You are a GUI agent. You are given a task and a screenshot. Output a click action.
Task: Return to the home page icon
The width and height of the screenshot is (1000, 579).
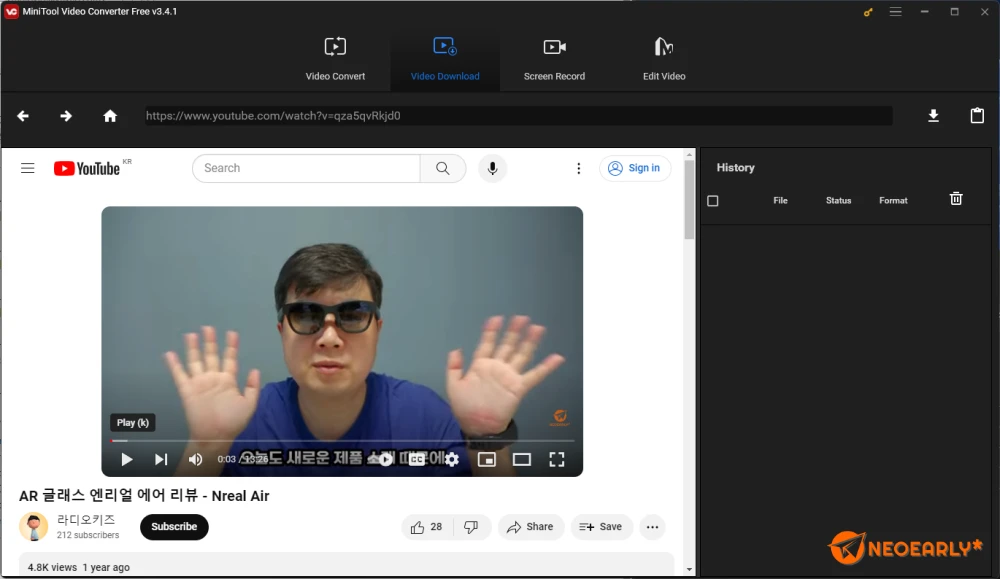[x=110, y=116]
